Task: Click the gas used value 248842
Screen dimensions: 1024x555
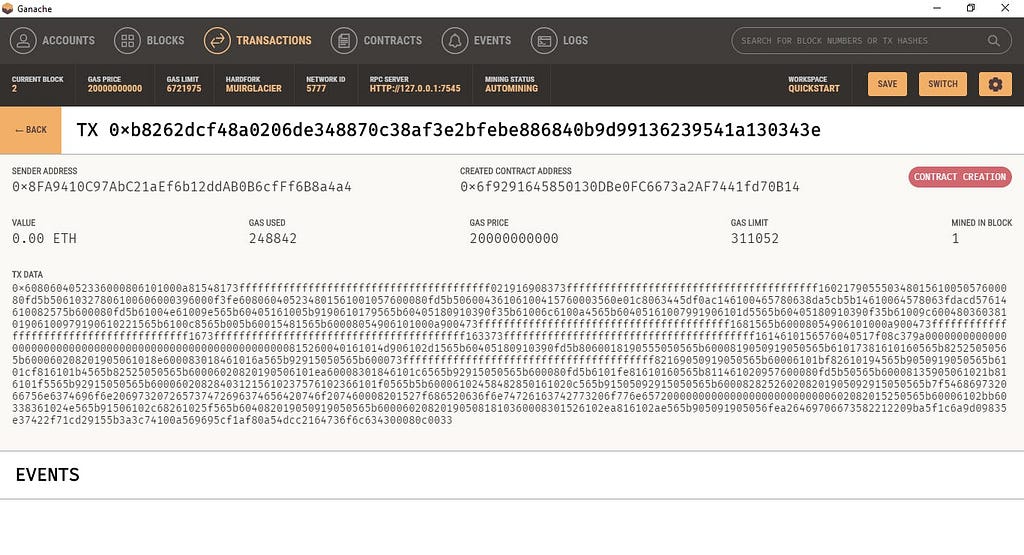Action: (273, 238)
